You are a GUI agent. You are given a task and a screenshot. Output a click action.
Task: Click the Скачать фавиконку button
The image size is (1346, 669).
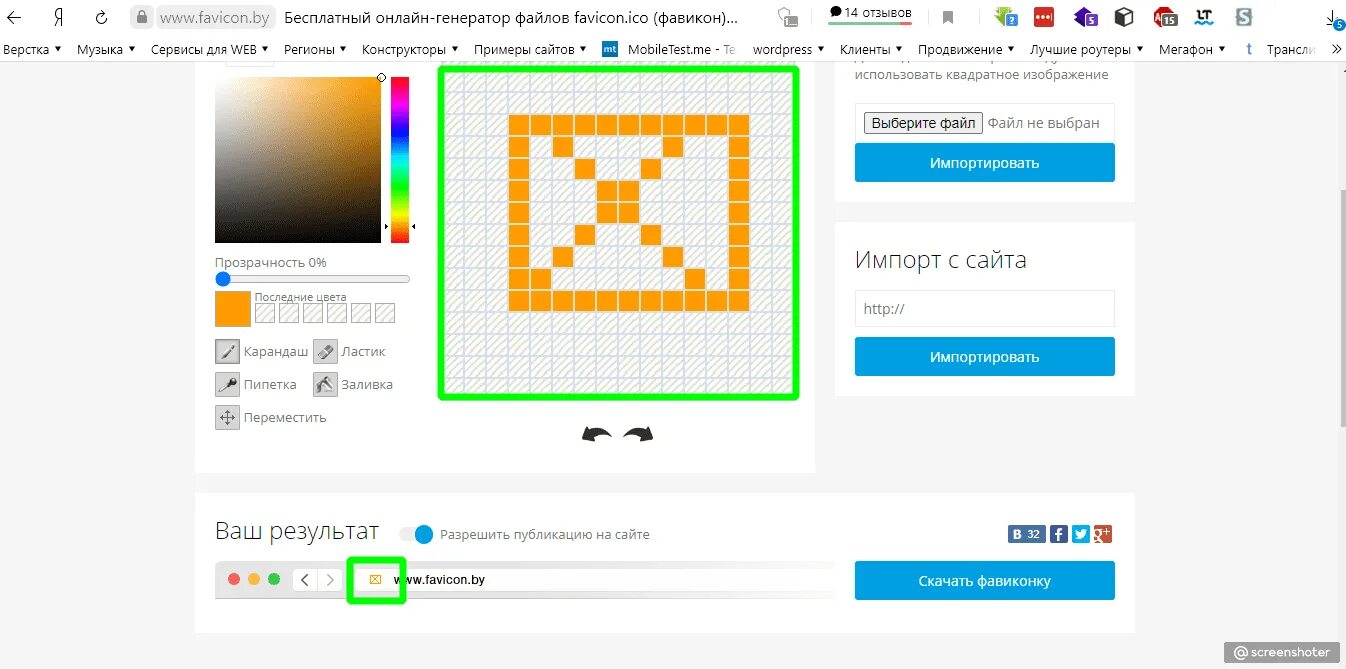coord(984,580)
